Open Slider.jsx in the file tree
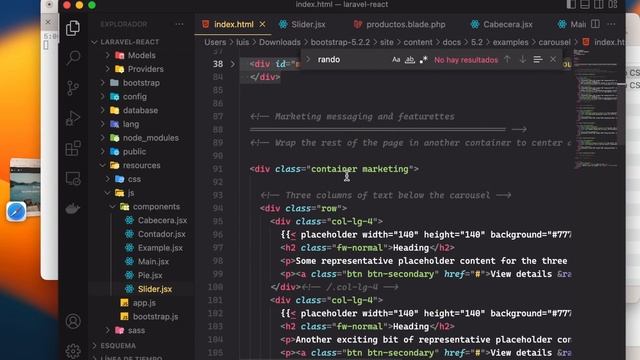Screen dimensions: 640x360 click(x=155, y=289)
